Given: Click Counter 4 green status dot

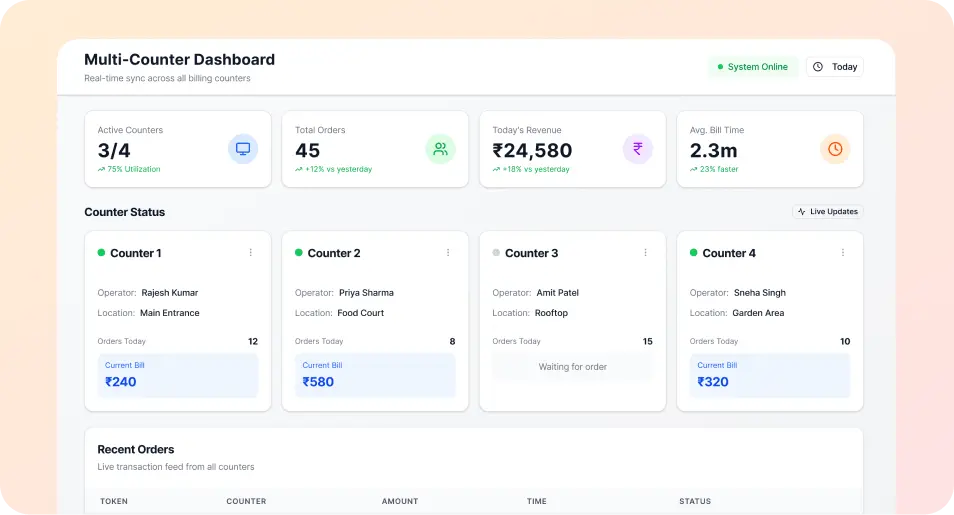Looking at the screenshot, I should point(694,253).
